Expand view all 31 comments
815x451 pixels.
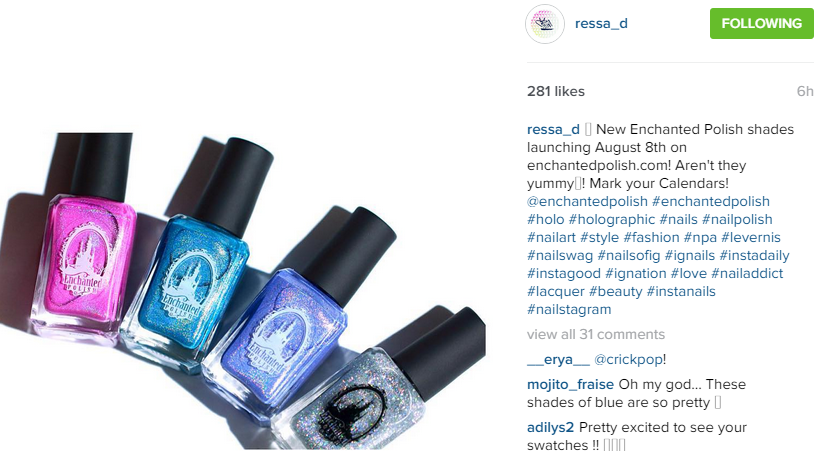[596, 334]
